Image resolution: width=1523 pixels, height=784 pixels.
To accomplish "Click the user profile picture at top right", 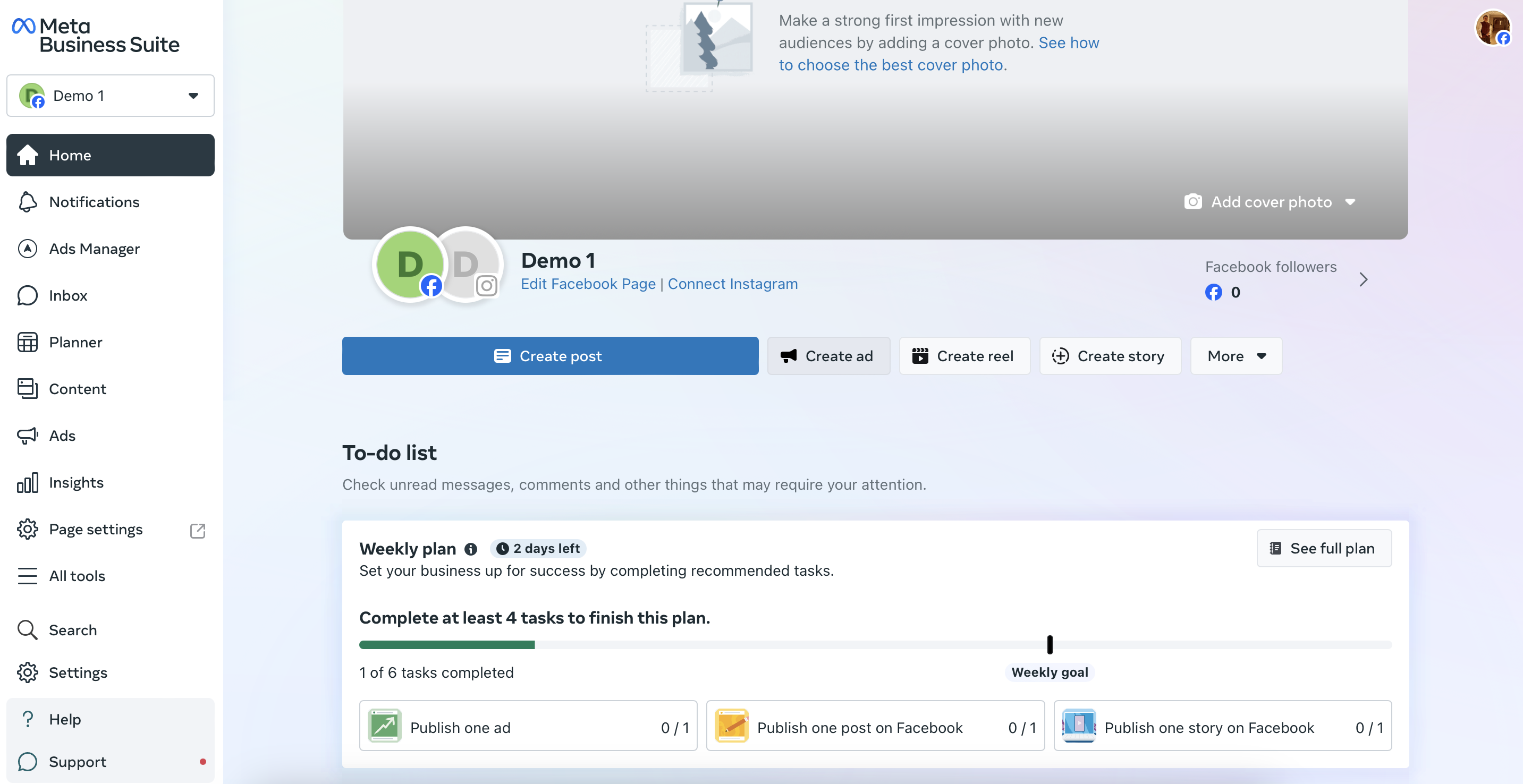I will (1492, 27).
